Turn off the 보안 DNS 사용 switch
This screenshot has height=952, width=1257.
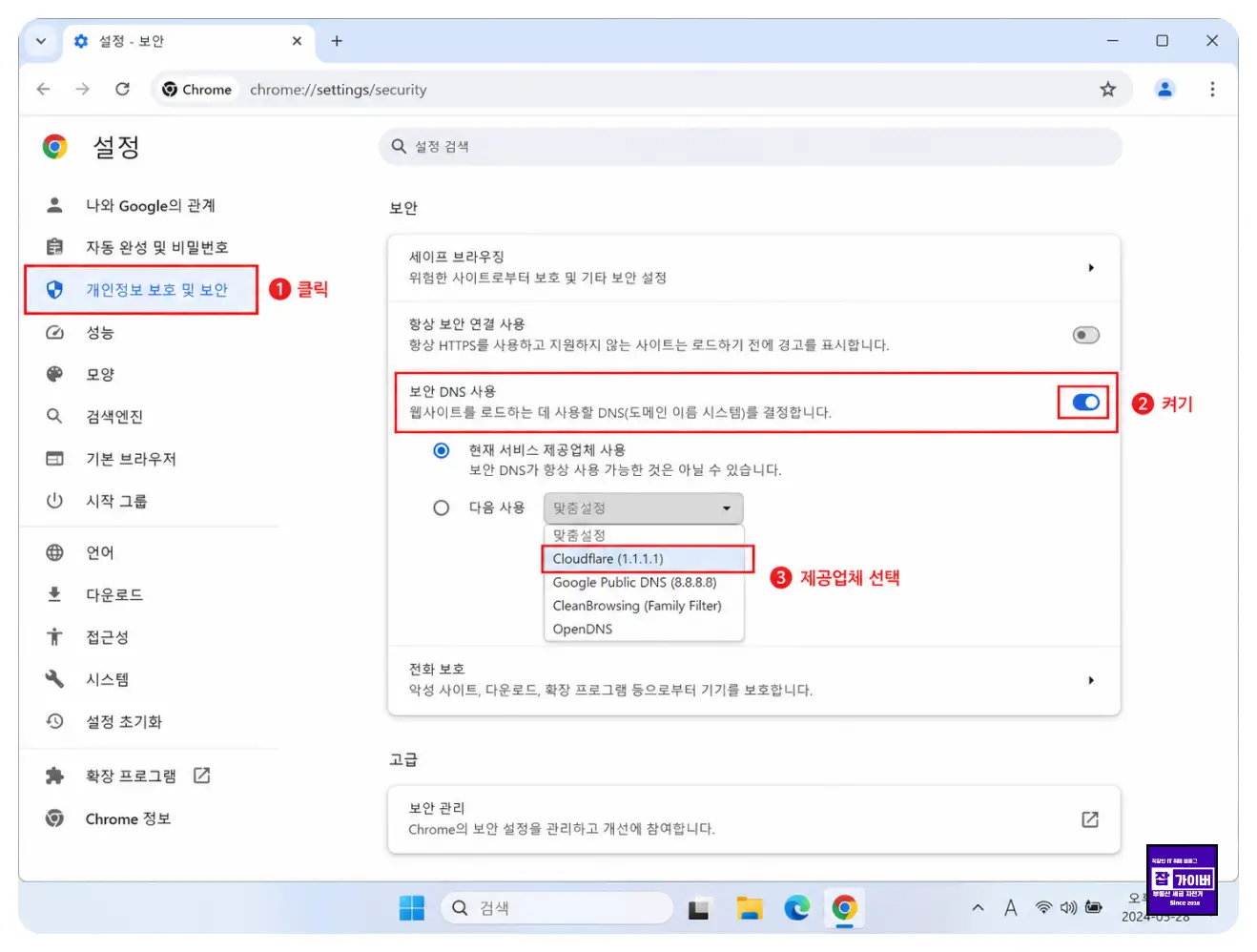tap(1085, 403)
